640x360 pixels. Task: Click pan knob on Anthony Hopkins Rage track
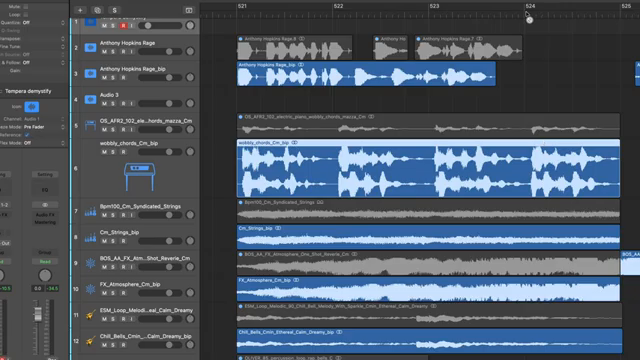click(x=190, y=51)
